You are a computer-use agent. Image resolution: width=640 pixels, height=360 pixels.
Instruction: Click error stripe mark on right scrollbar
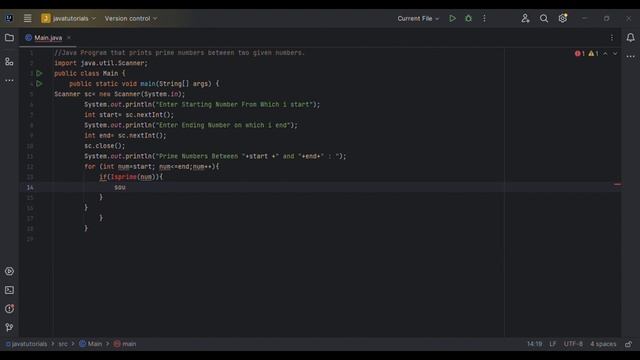click(617, 184)
